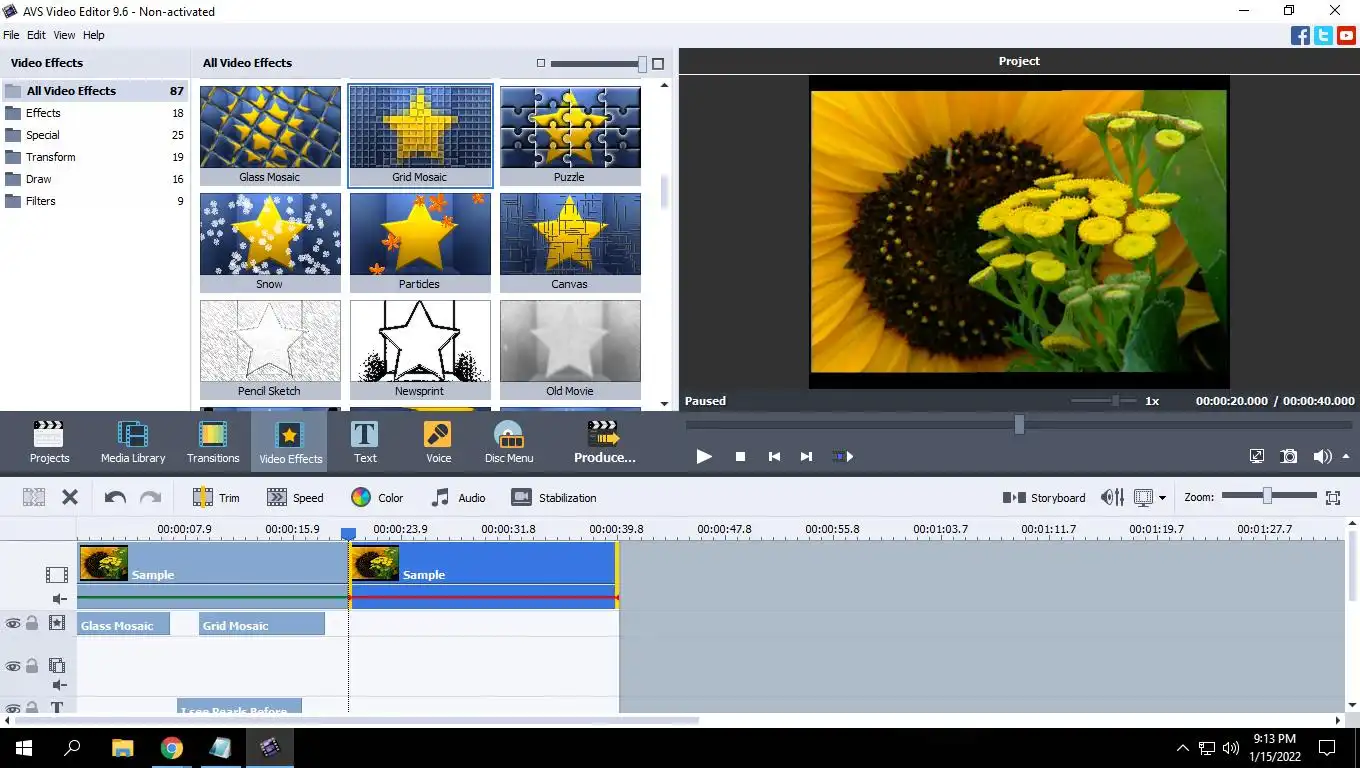This screenshot has width=1360, height=768.
Task: Select the Transform category folder
Action: [95, 157]
